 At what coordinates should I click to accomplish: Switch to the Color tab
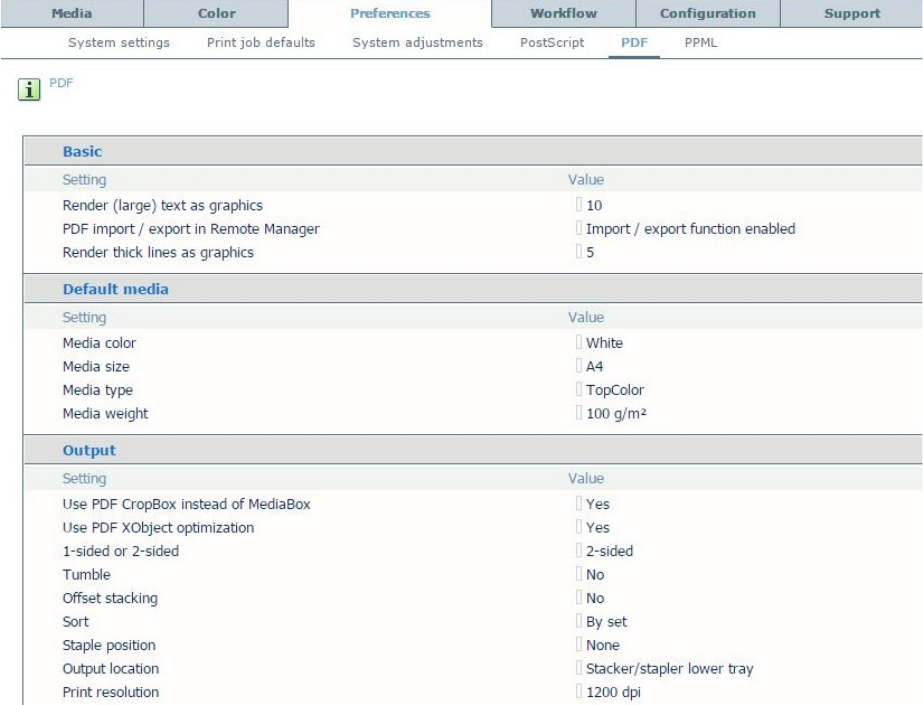pos(216,14)
